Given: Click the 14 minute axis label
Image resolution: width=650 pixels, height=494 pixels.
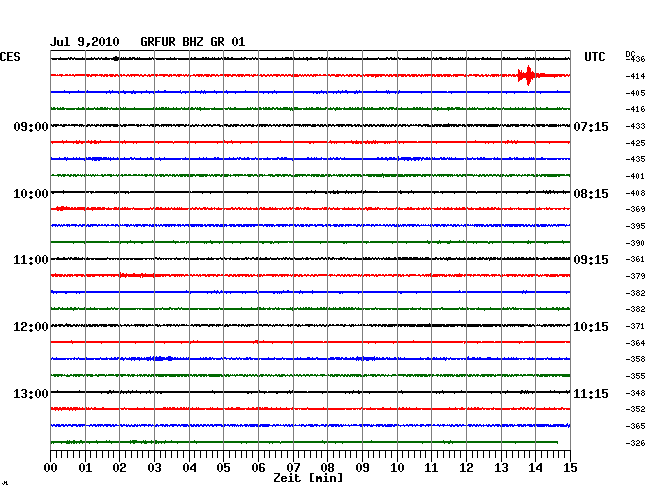Looking at the screenshot, I should (x=535, y=468).
